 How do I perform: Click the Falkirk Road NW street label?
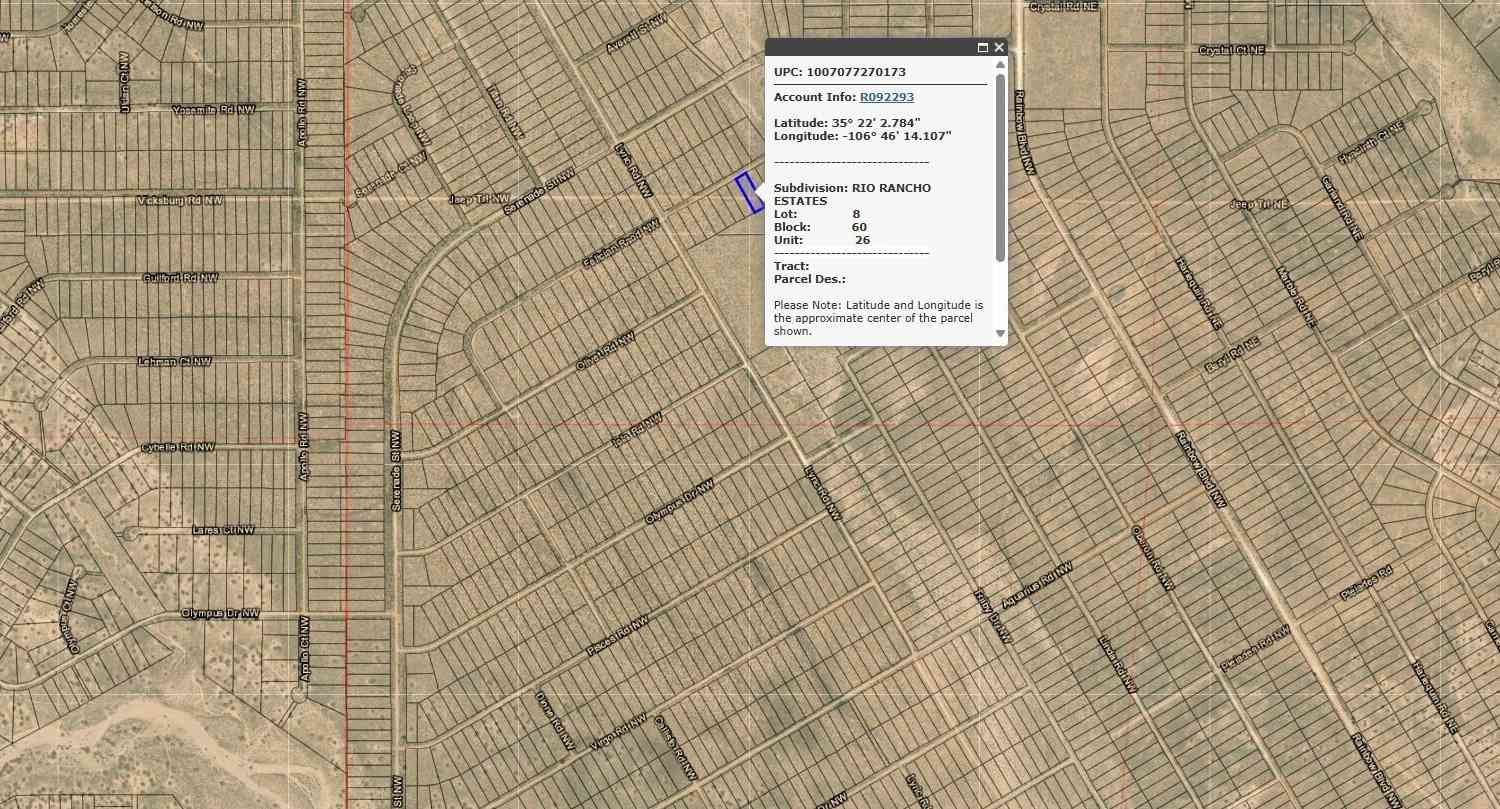(620, 245)
